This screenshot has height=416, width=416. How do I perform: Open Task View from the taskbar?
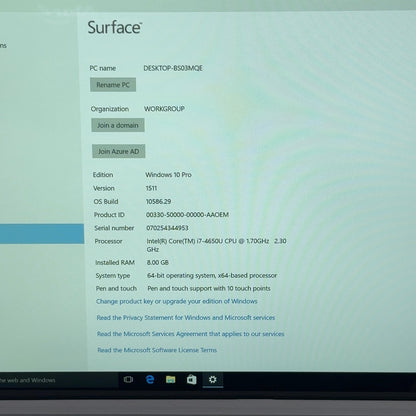click(128, 380)
